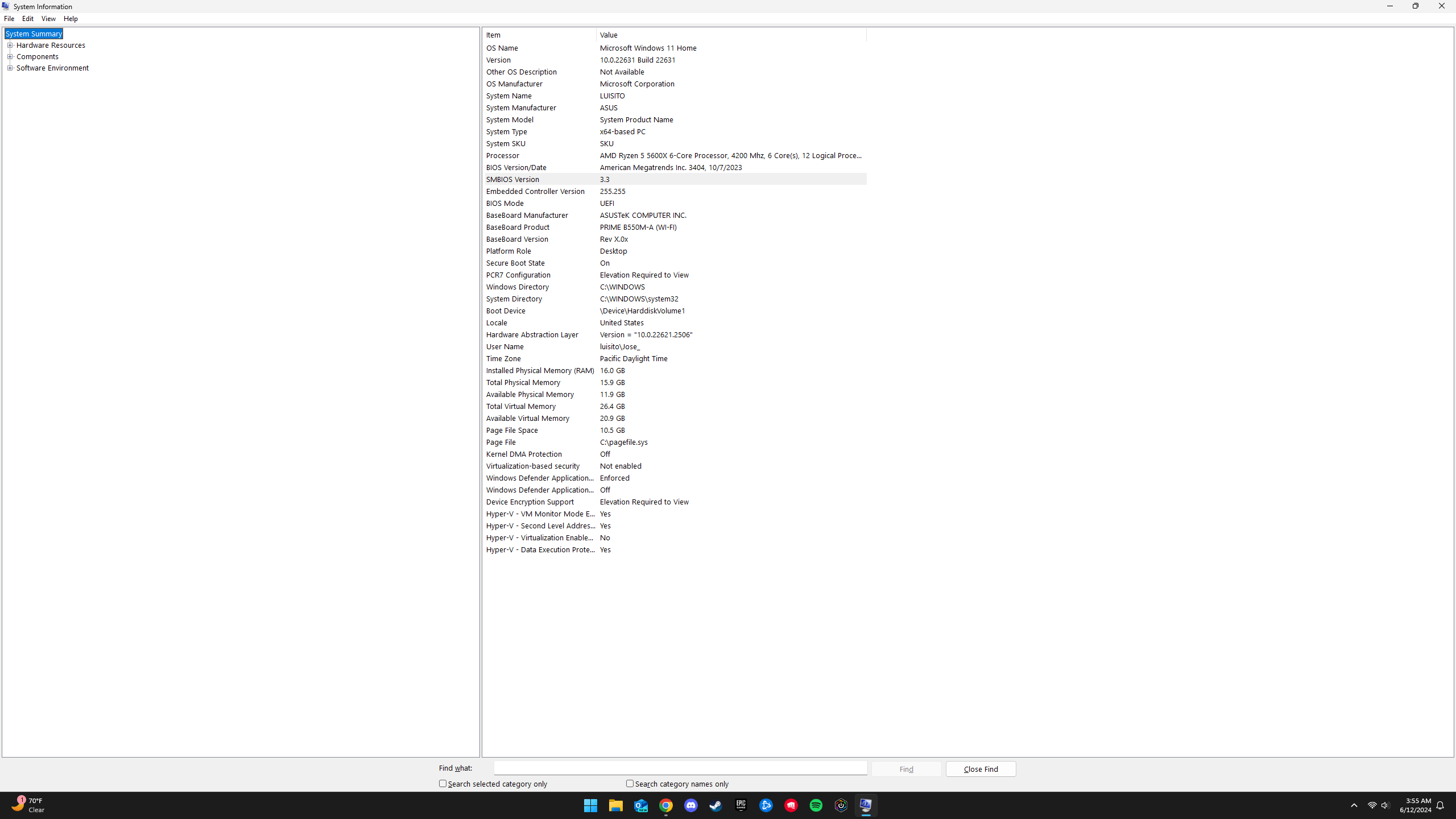Image resolution: width=1456 pixels, height=819 pixels.
Task: Open Spotify from the taskbar
Action: click(816, 805)
